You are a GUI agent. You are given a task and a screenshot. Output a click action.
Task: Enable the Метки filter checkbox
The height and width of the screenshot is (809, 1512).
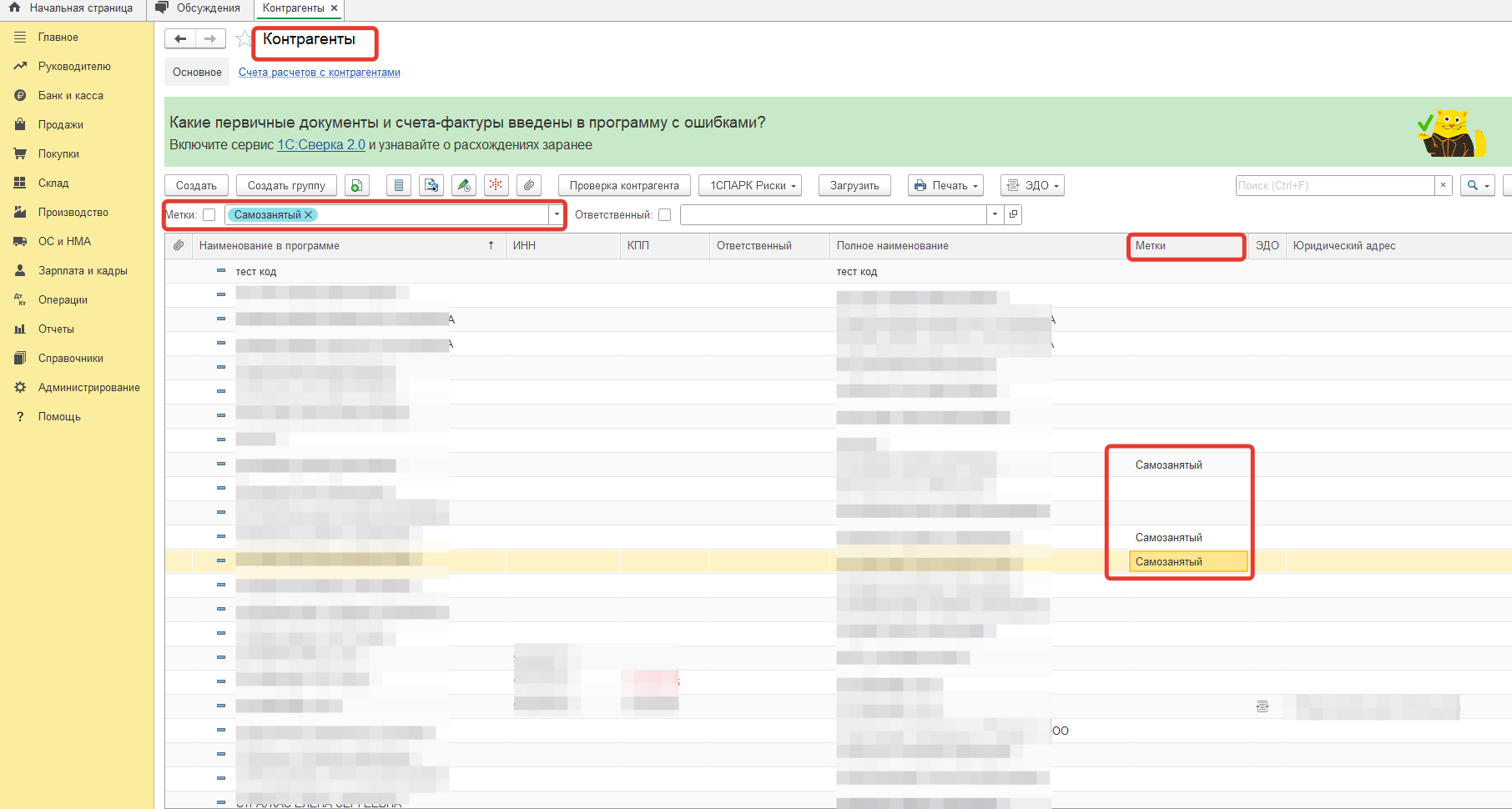click(x=209, y=215)
